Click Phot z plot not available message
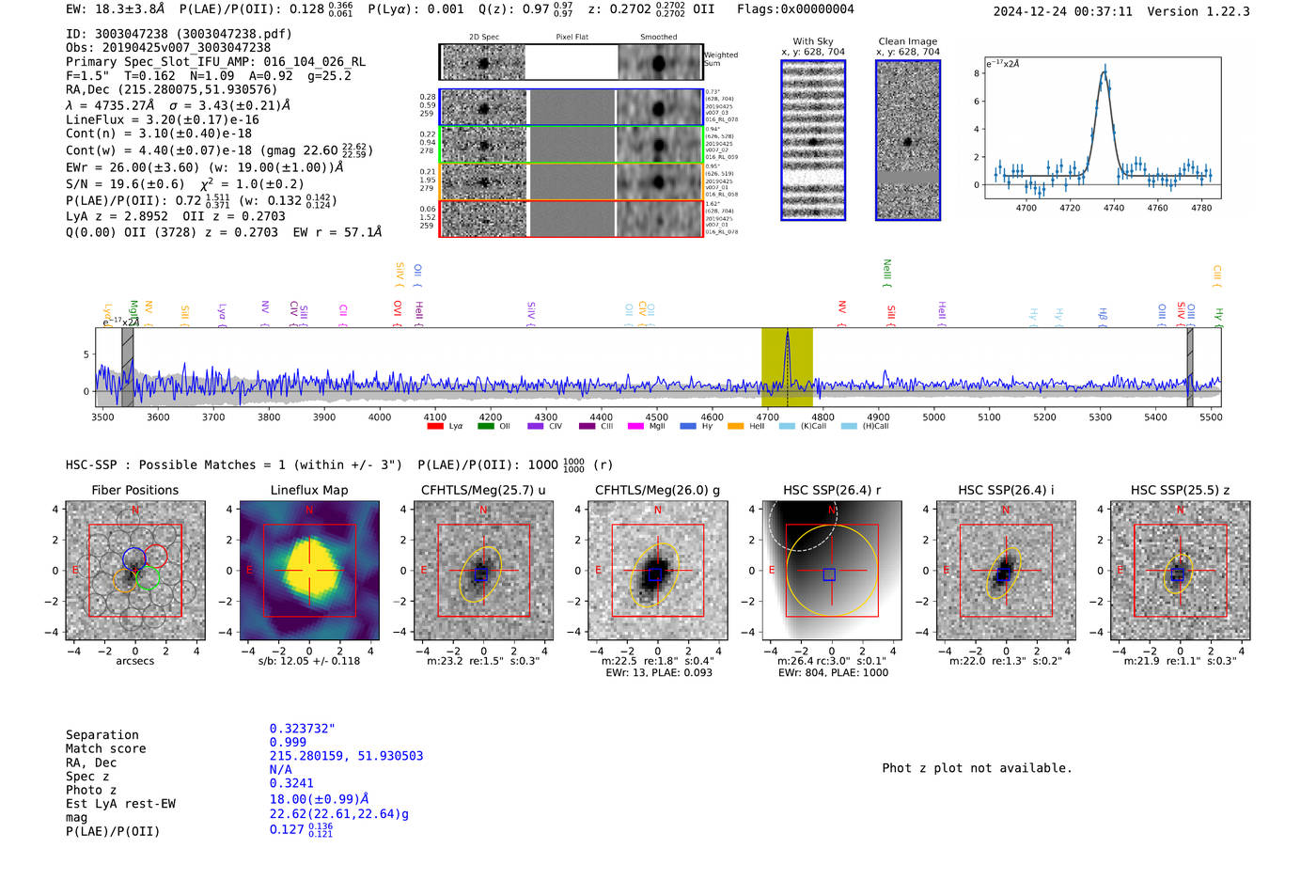The image size is (1316, 896). pos(977,768)
